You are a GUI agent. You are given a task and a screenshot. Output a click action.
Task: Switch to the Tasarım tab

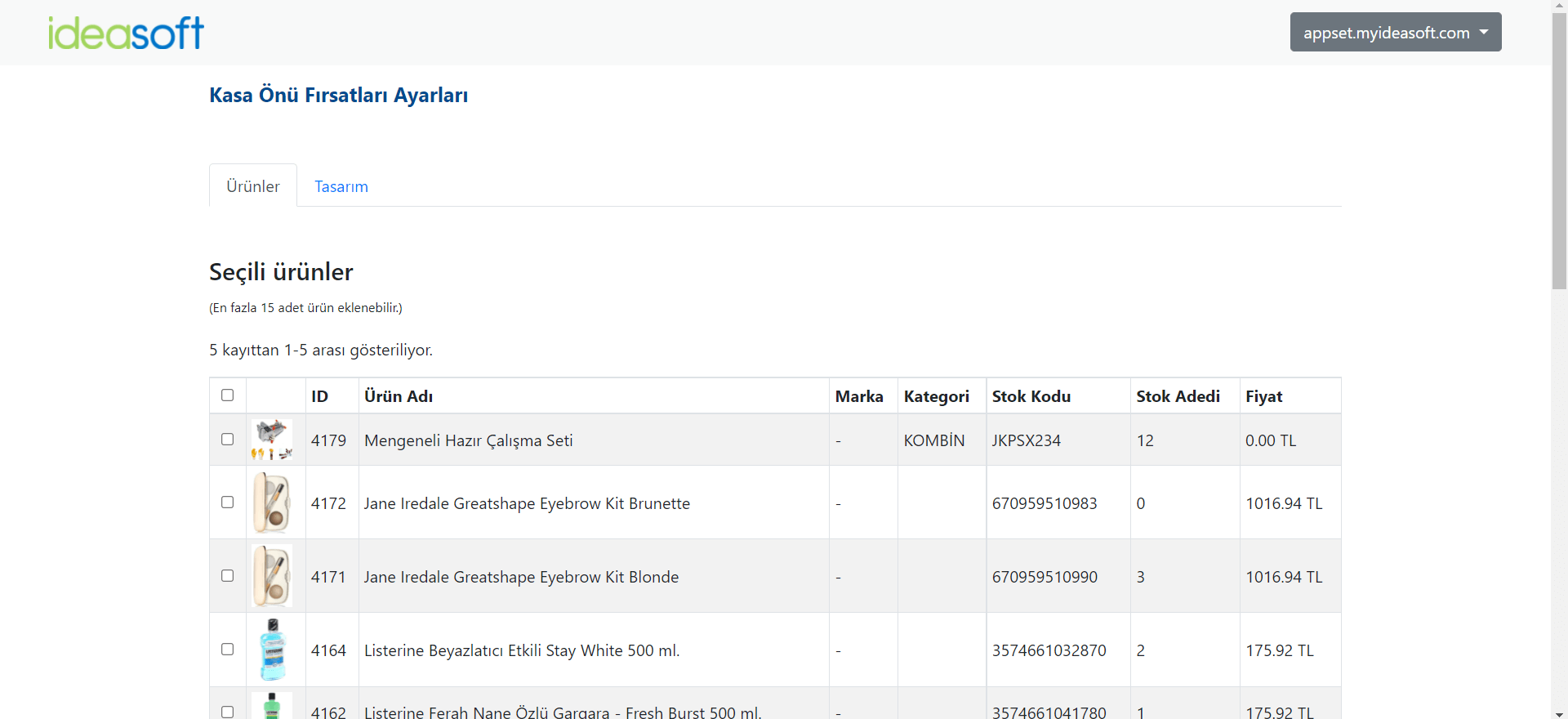click(341, 186)
